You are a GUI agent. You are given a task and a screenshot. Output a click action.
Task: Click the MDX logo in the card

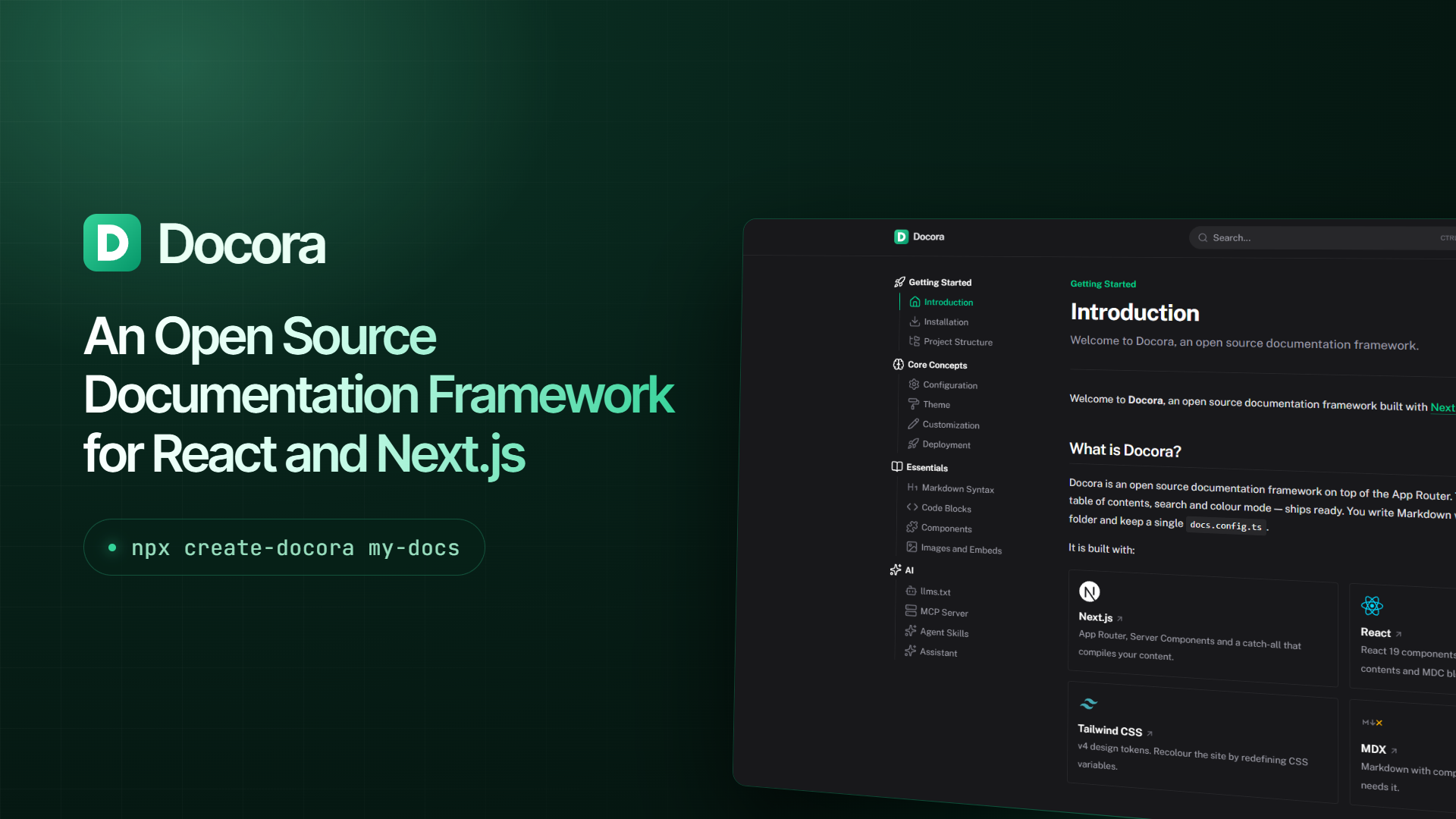point(1372,723)
